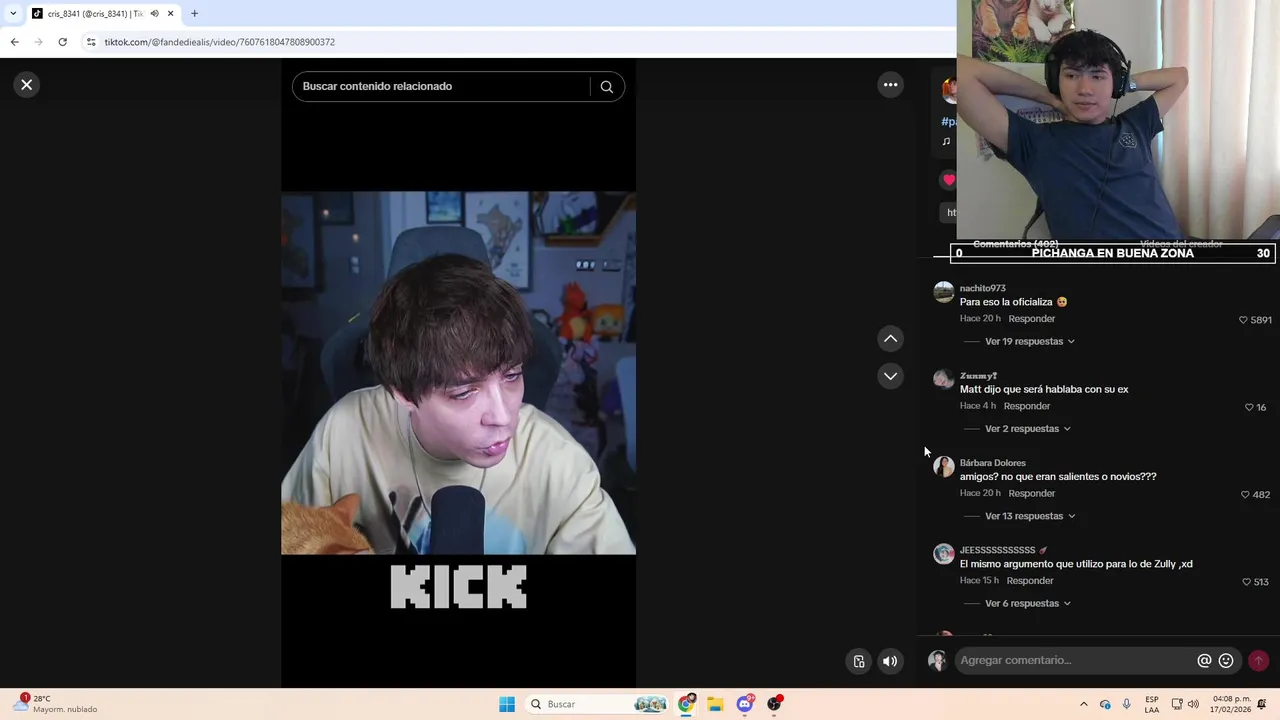Reply to Bárbara Dolores's comment
1280x720 pixels.
click(1031, 493)
